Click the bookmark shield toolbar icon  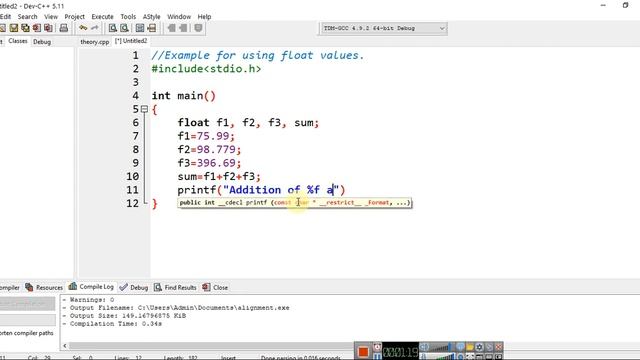tap(198, 28)
